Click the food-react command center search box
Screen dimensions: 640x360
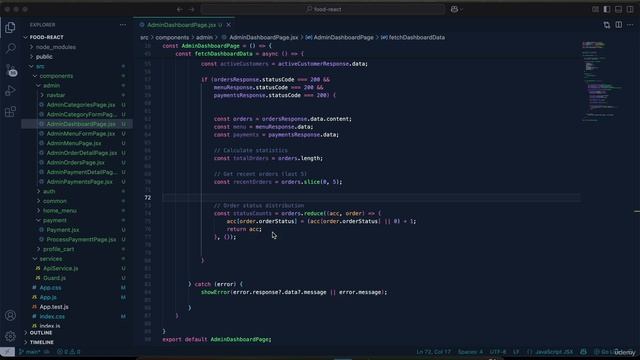323,9
